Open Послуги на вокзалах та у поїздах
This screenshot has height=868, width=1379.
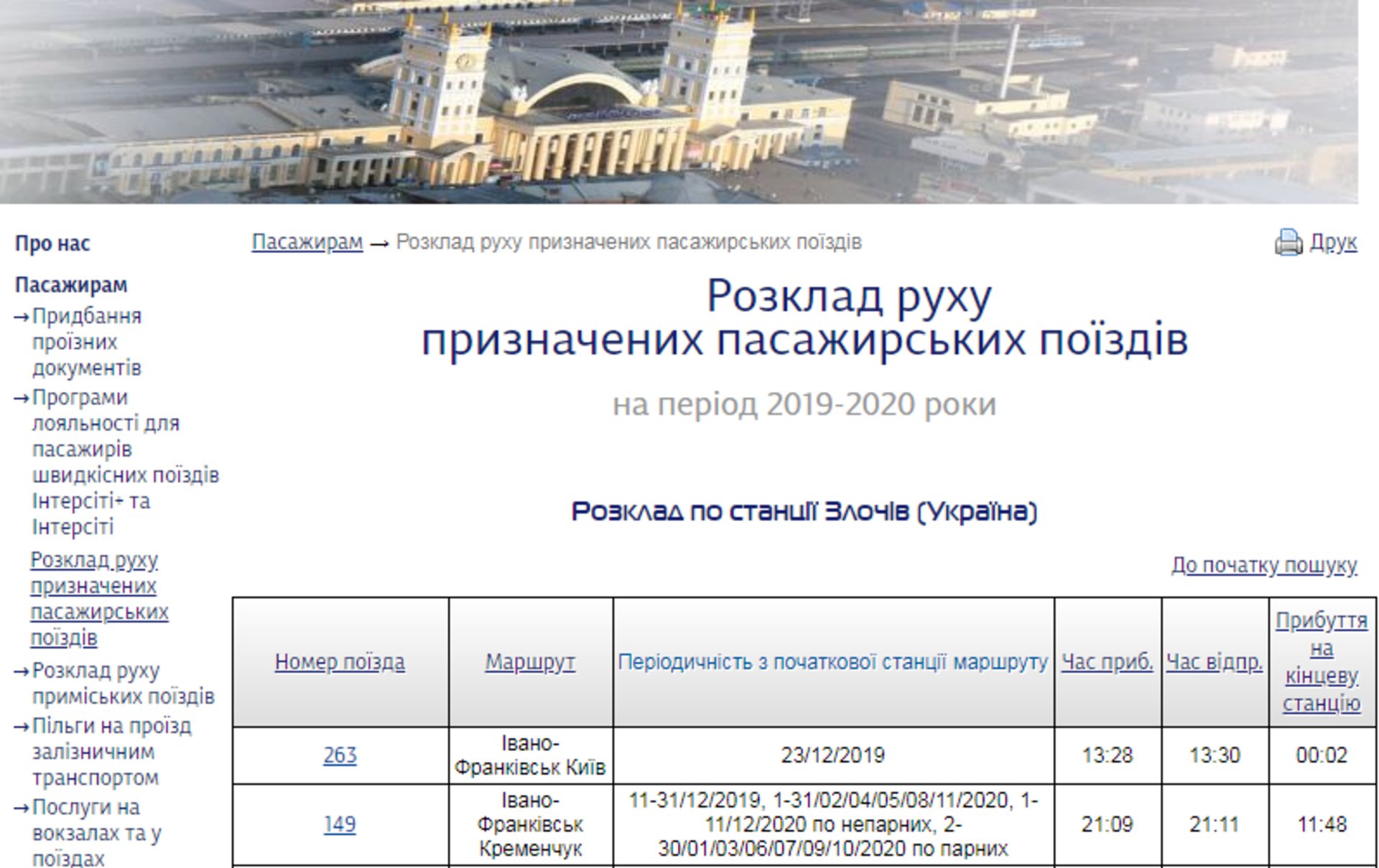click(x=96, y=833)
